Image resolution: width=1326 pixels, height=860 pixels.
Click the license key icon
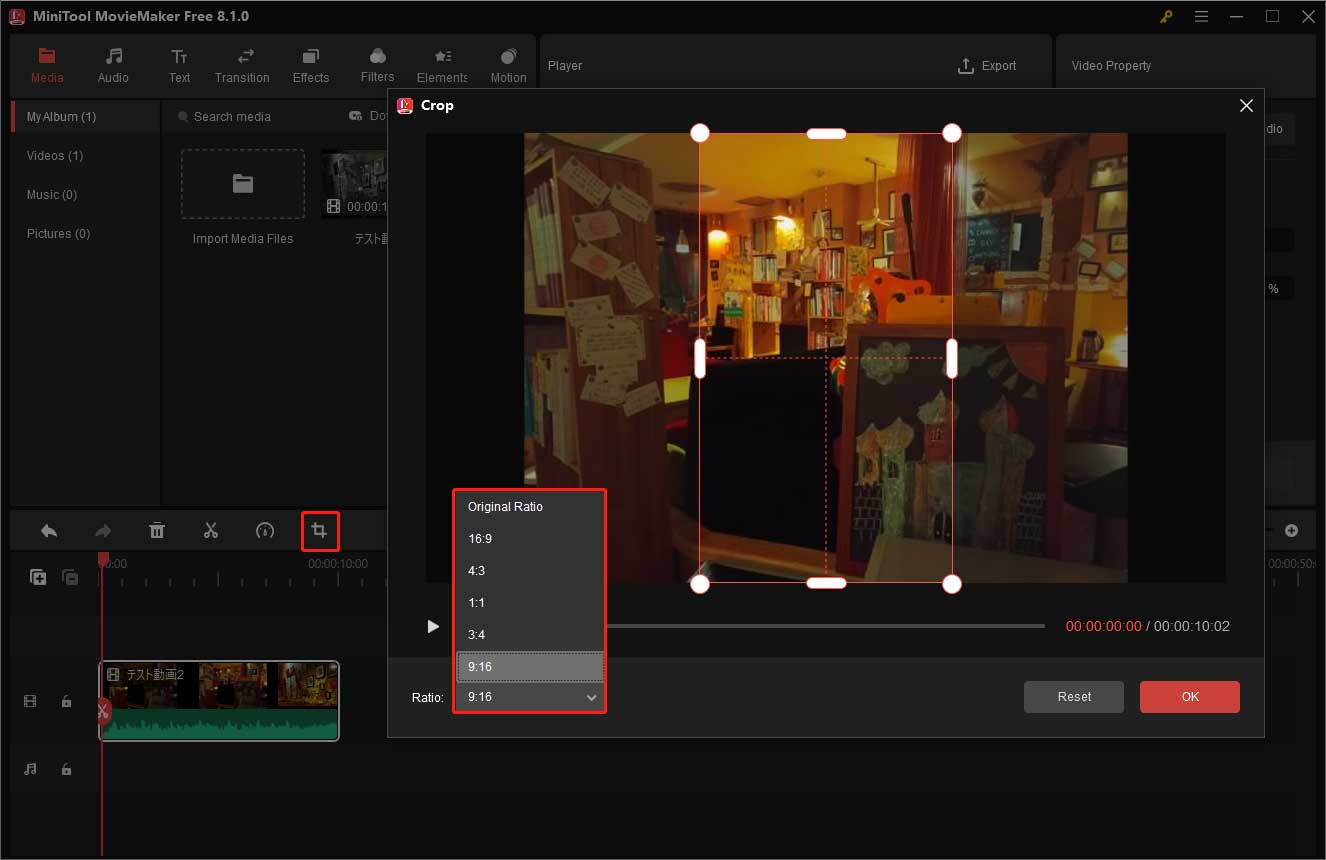(1166, 17)
